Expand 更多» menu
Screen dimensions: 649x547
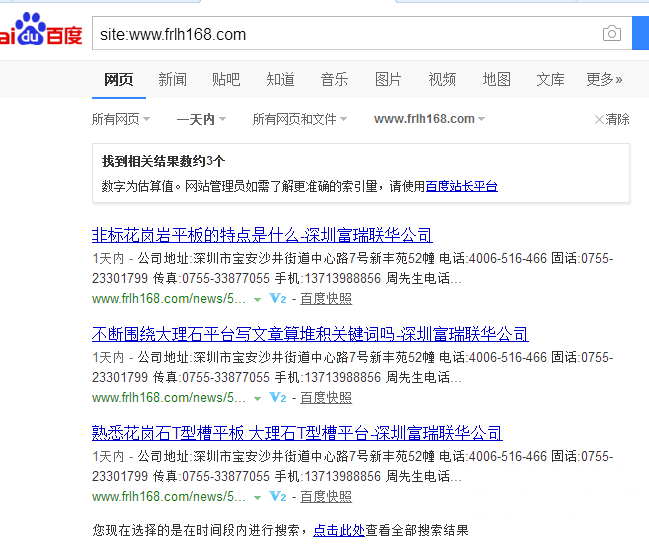click(x=604, y=79)
